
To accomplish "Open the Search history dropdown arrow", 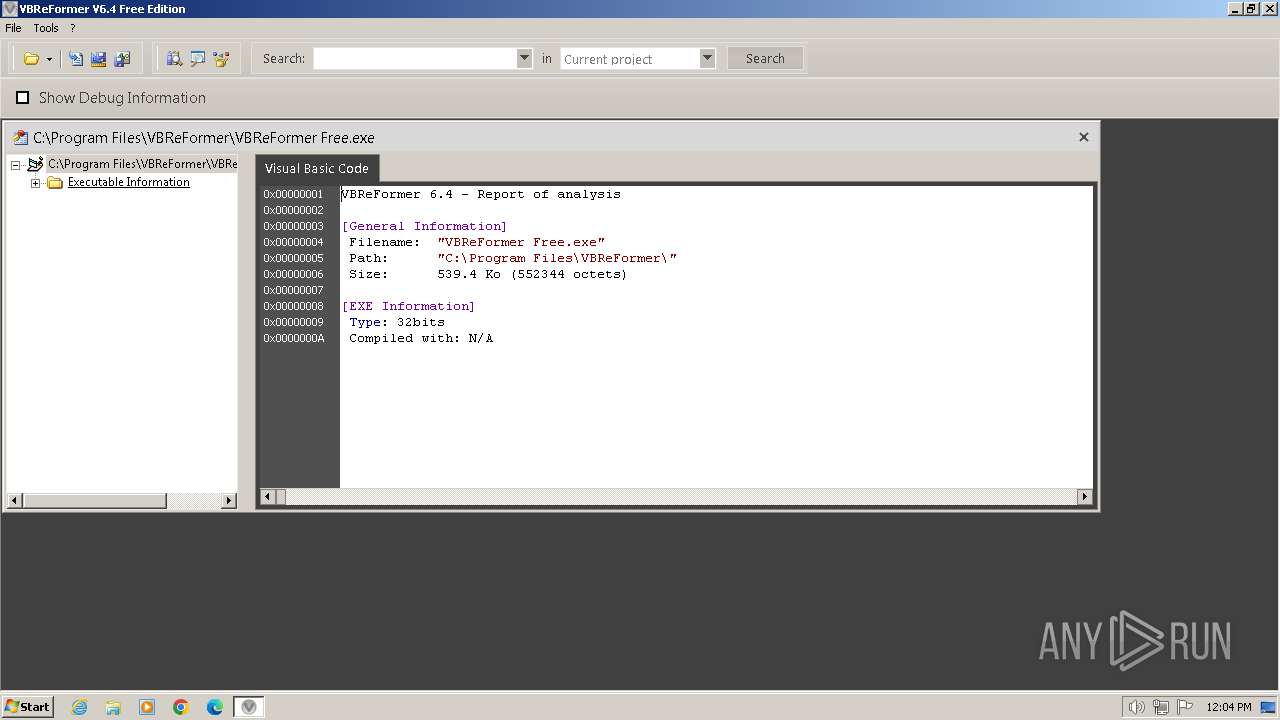I will pos(524,59).
